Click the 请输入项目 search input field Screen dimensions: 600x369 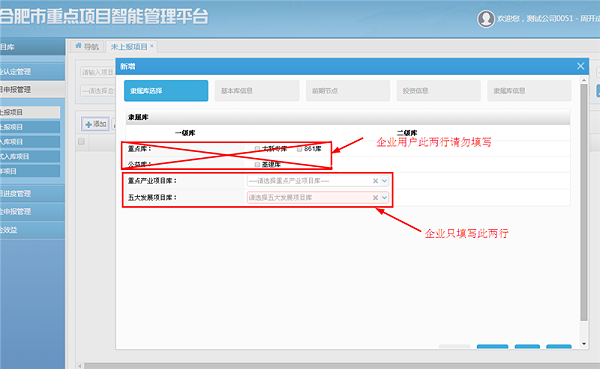98,72
